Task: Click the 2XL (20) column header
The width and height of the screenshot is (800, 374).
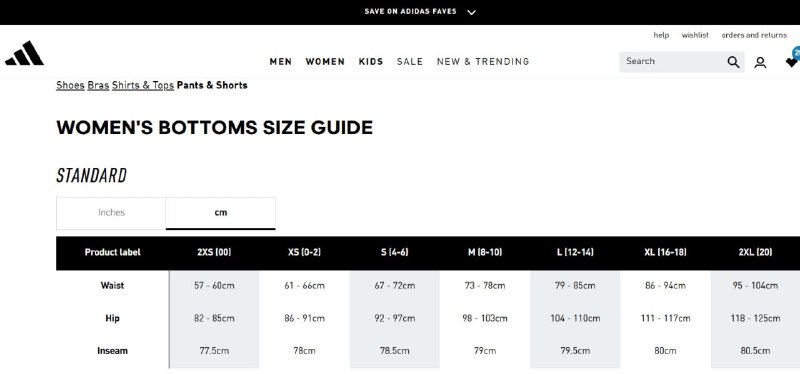Action: pyautogui.click(x=755, y=253)
